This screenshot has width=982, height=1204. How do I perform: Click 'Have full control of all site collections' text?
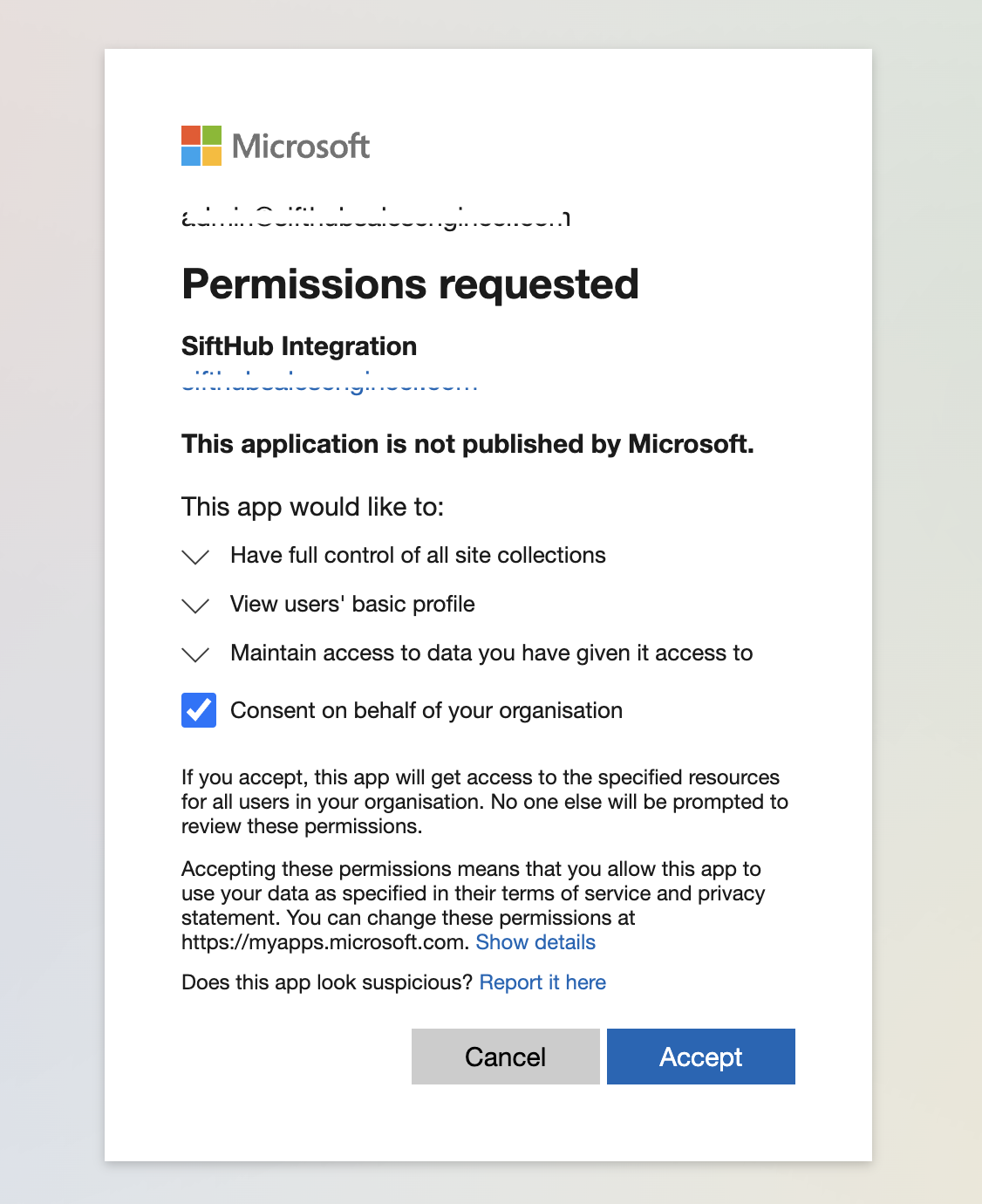click(418, 556)
